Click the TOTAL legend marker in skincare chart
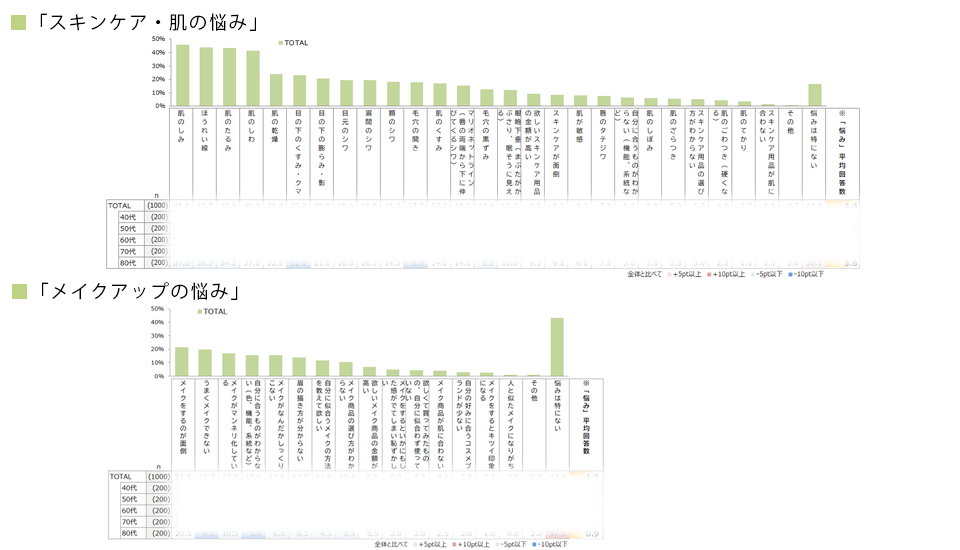Viewport: 960px width, 550px height. 280,43
